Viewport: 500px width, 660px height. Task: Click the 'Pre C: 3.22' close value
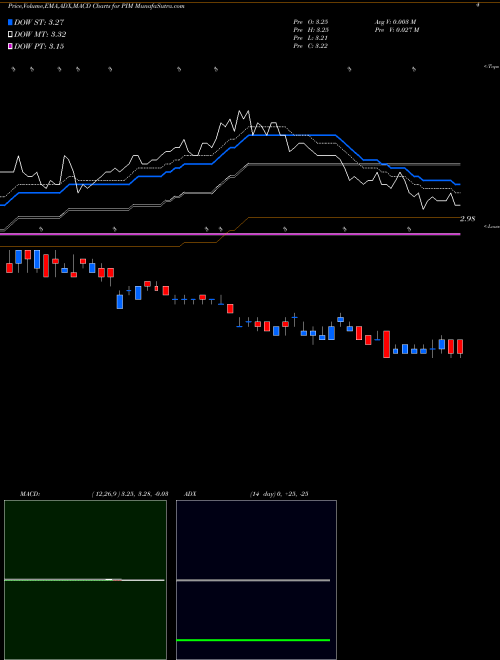[311, 46]
